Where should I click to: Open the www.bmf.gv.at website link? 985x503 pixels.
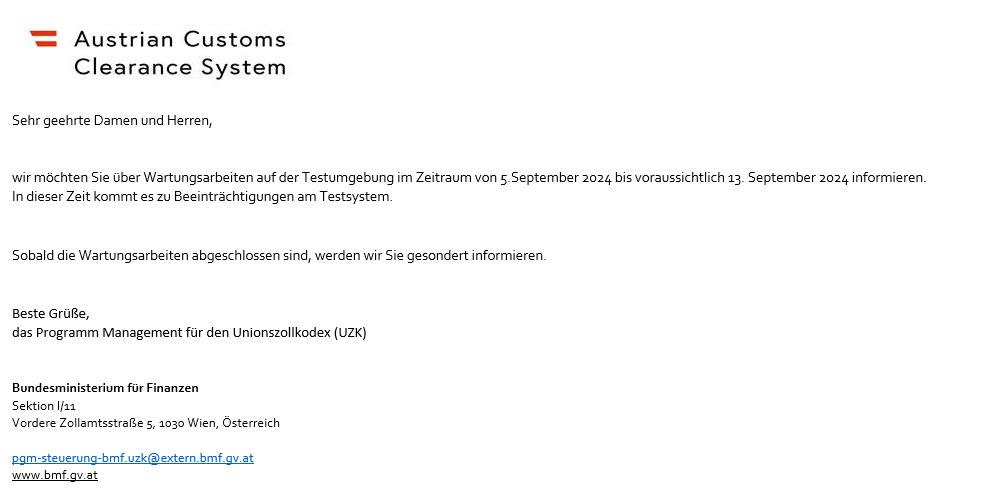point(55,475)
